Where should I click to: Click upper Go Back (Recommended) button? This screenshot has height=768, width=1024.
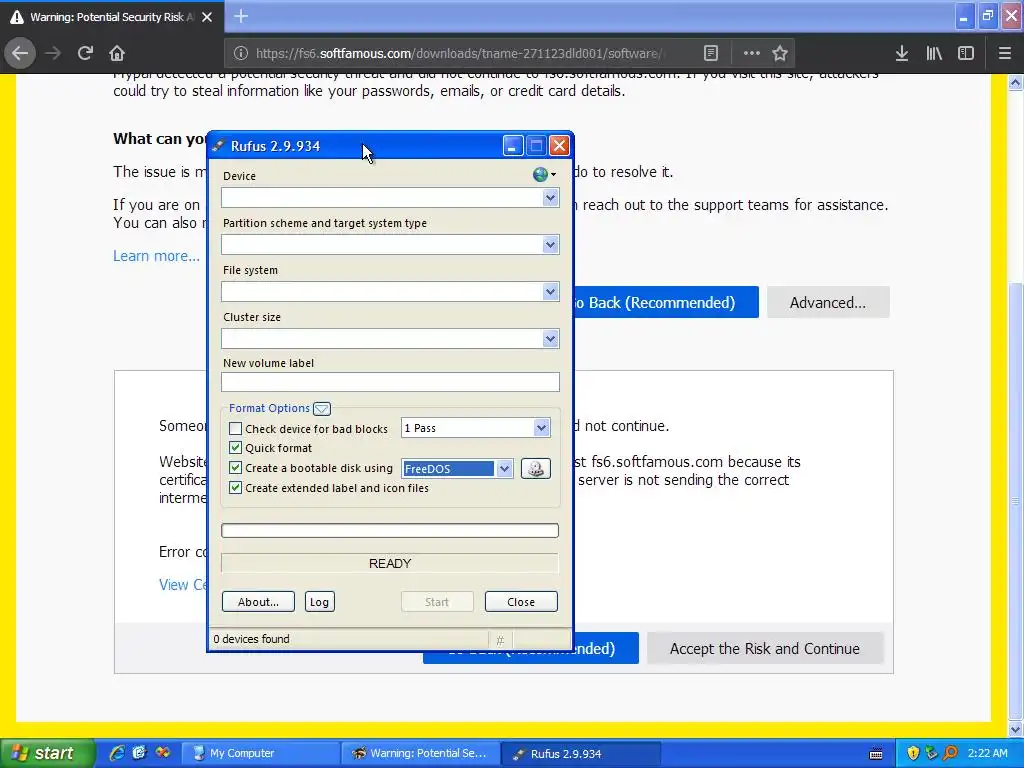point(665,302)
